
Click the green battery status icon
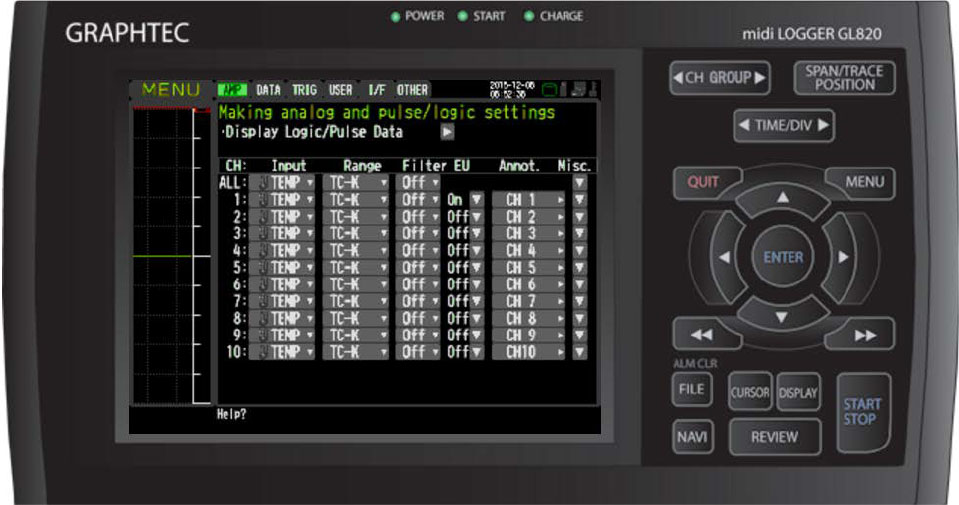[x=549, y=90]
